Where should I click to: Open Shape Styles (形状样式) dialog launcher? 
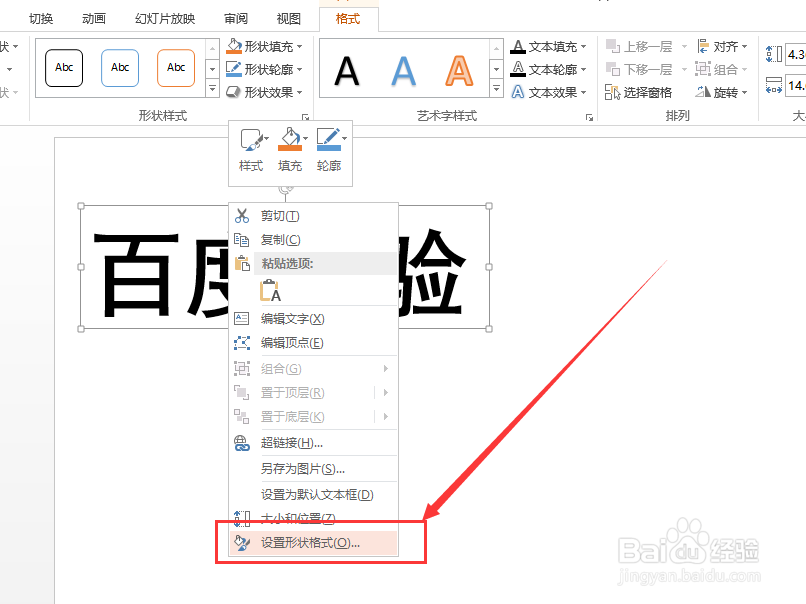click(305, 117)
